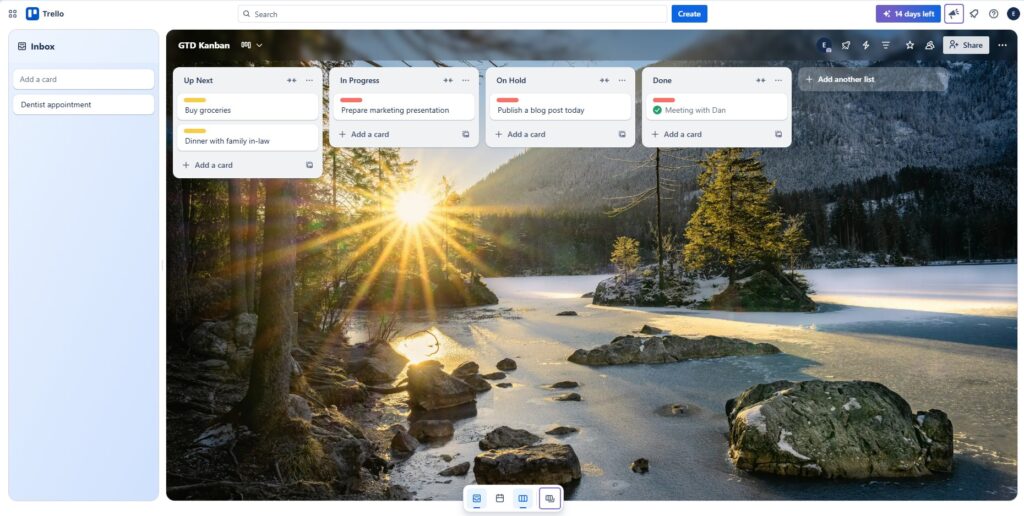Open the apps grid switcher icon
This screenshot has height=516, width=1024.
12,14
